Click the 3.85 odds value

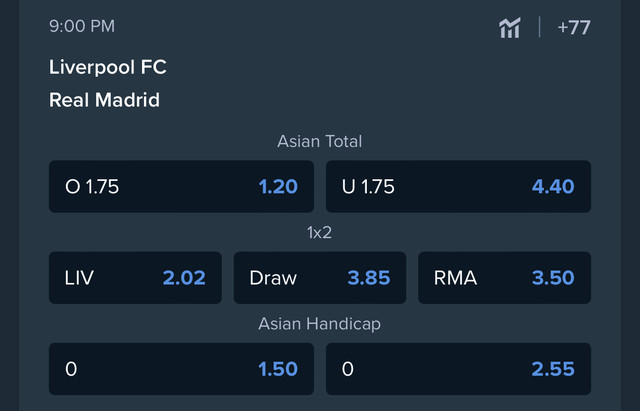coord(369,278)
